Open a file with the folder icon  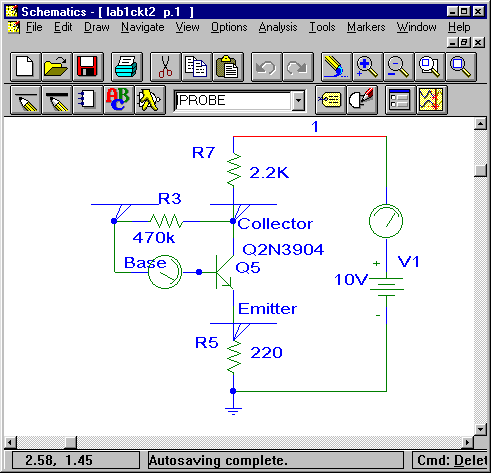click(x=57, y=67)
